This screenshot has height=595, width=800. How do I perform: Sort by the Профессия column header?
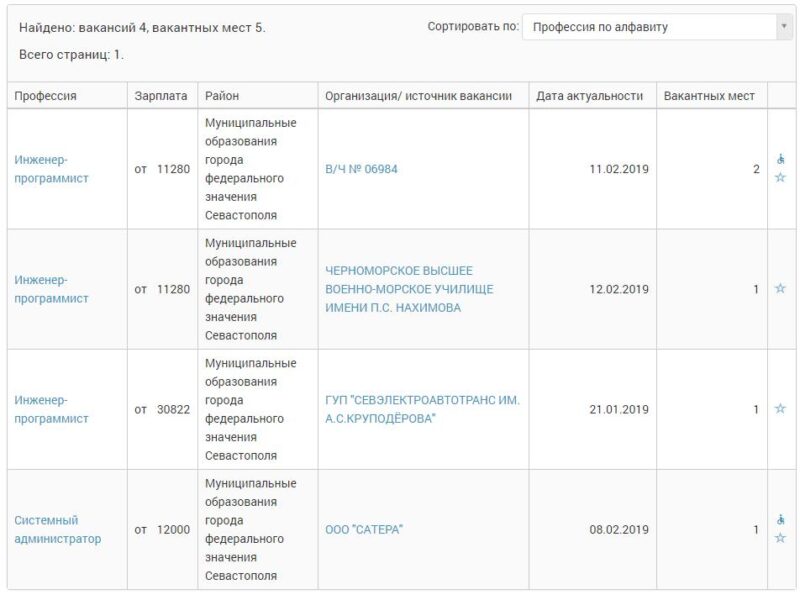click(x=45, y=96)
